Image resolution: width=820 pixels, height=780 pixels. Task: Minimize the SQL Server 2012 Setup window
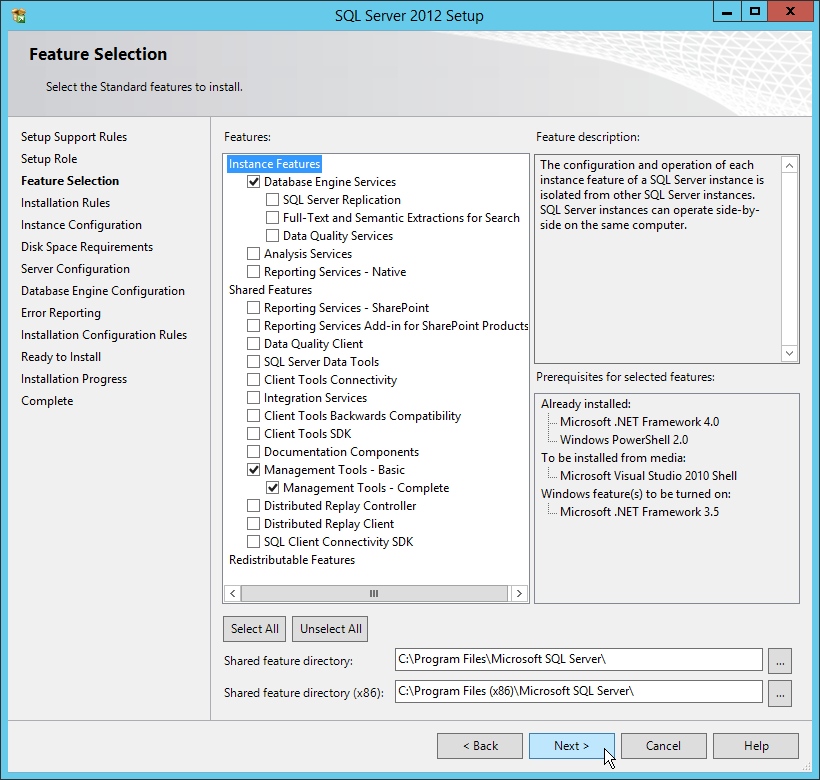(x=727, y=12)
